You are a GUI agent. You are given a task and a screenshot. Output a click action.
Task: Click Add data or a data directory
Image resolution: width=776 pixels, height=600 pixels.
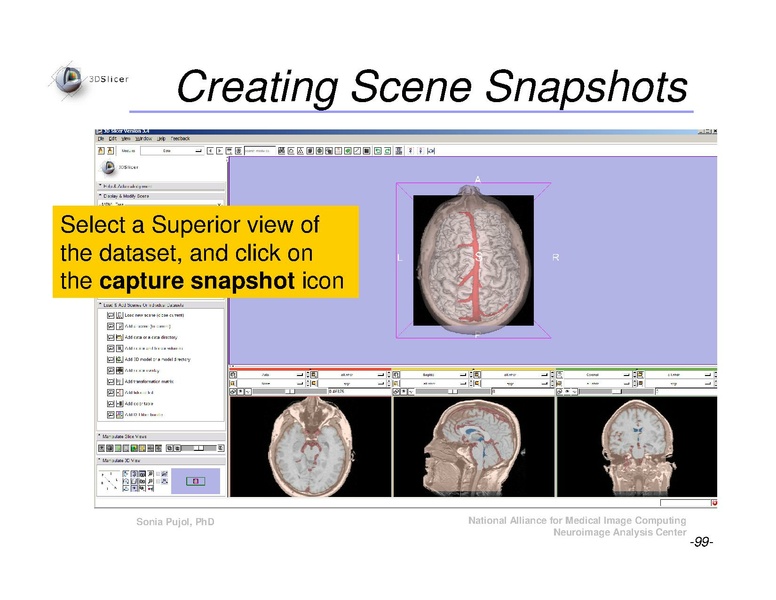[151, 337]
